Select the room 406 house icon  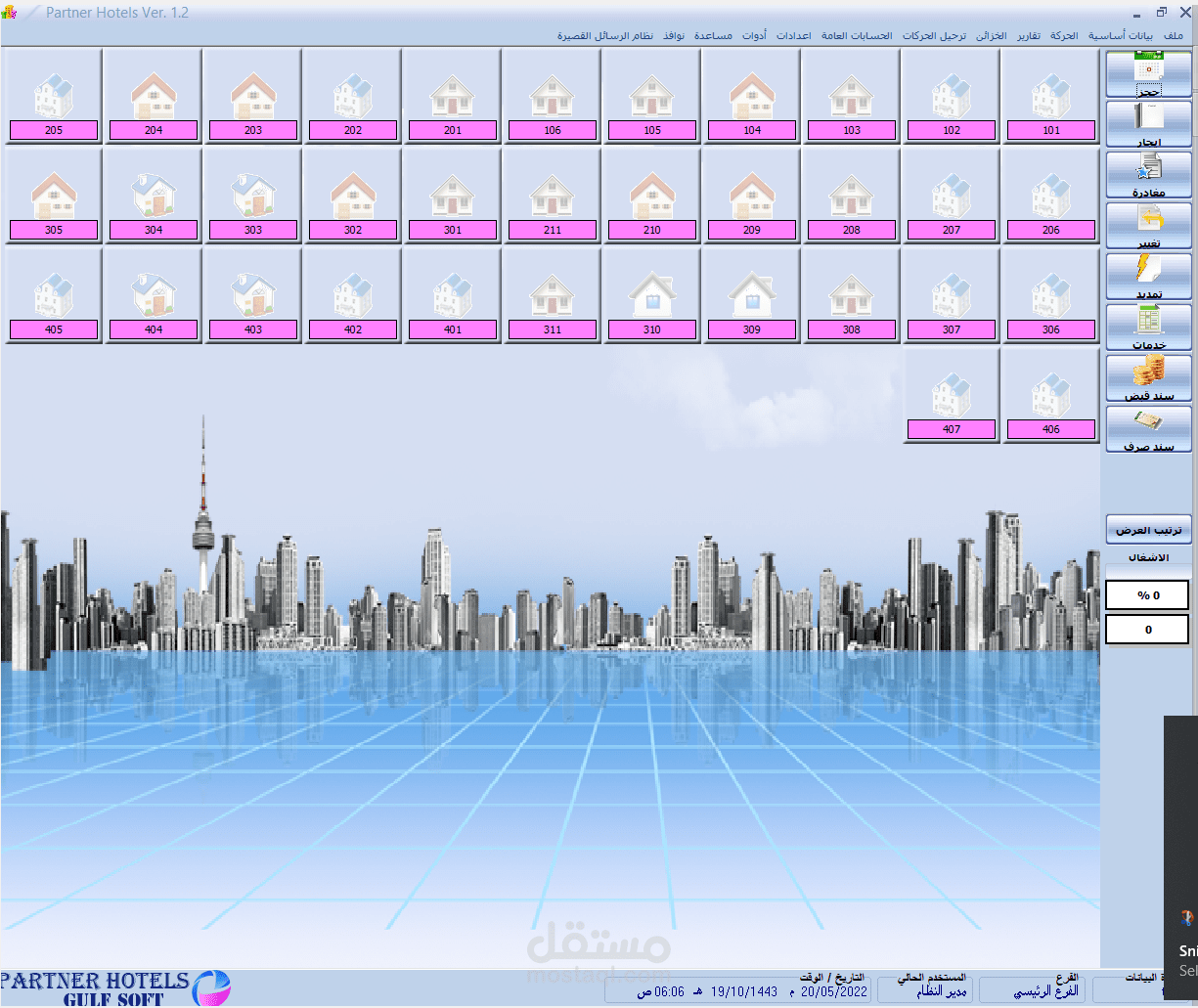pos(1051,395)
